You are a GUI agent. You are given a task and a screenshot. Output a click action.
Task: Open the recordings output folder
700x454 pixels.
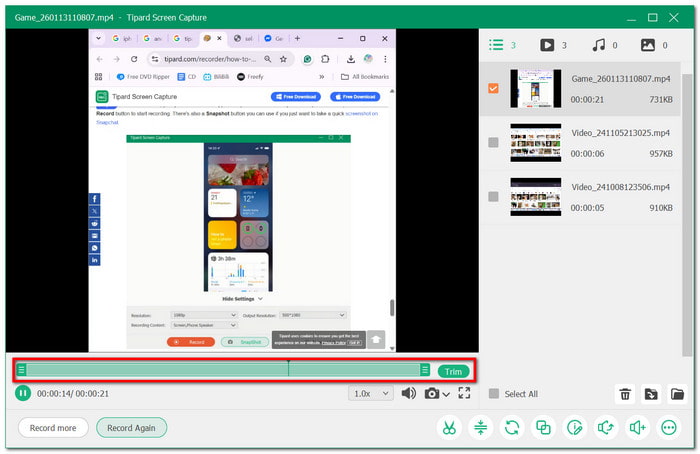(x=677, y=394)
